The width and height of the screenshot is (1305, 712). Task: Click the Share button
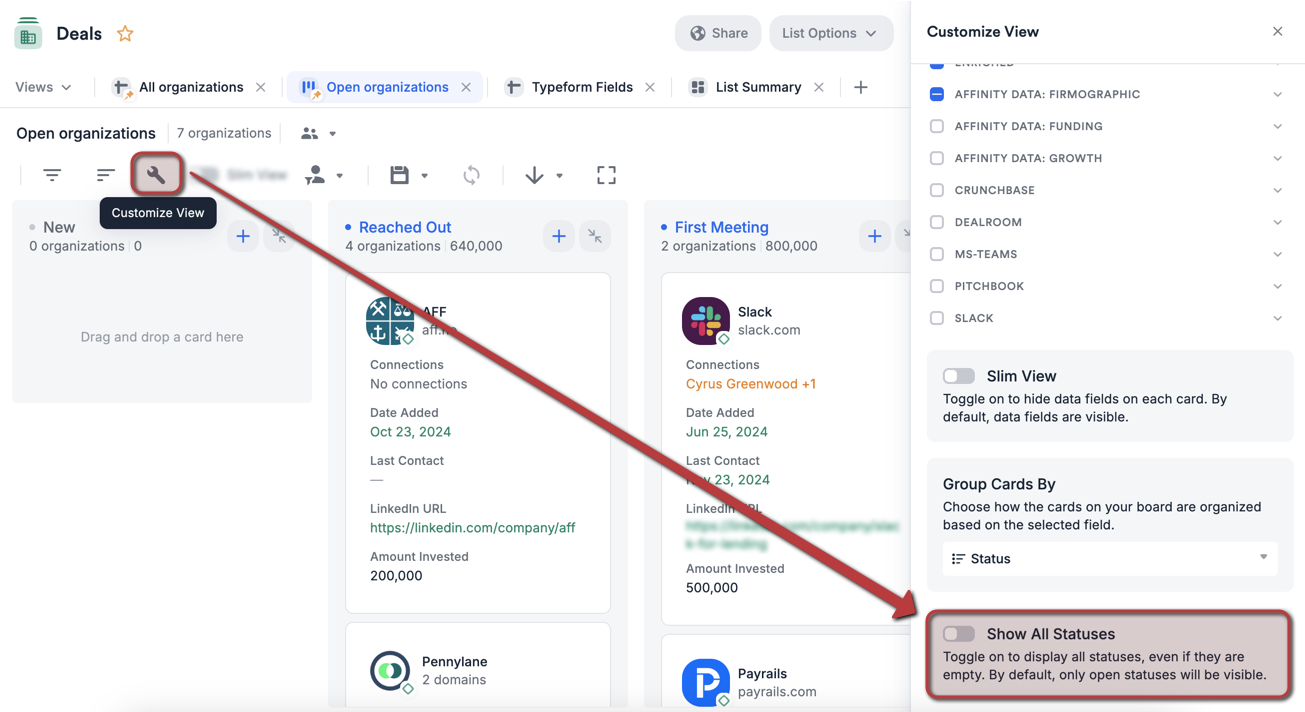[x=717, y=33]
